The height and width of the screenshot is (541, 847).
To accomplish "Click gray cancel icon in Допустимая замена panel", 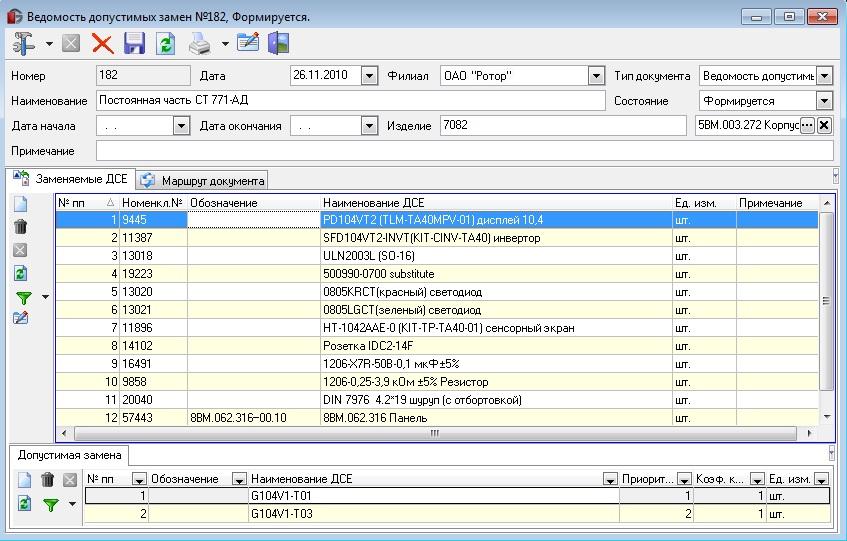I will coord(70,479).
